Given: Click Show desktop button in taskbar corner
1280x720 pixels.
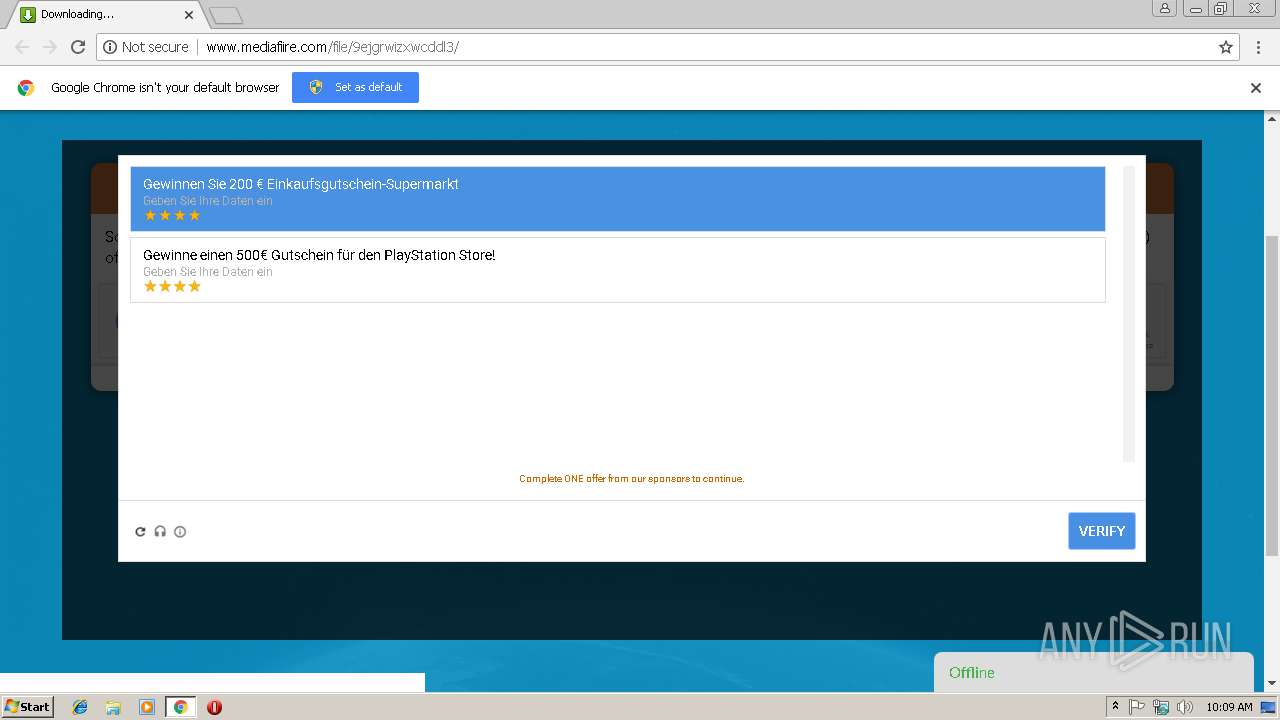Looking at the screenshot, I should (x=1269, y=707).
